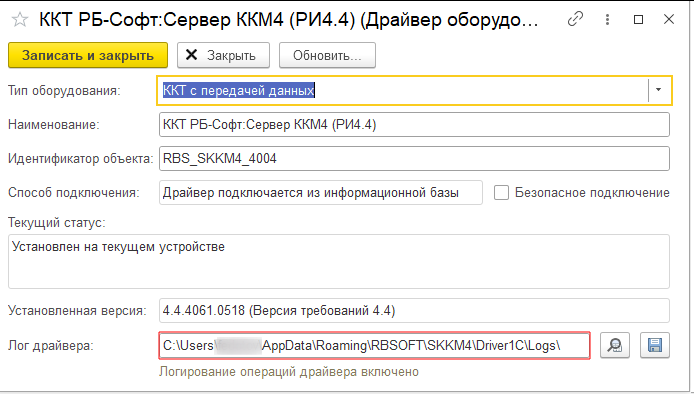The width and height of the screenshot is (694, 394).
Task: Save driver log with floppy icon
Action: tap(655, 345)
